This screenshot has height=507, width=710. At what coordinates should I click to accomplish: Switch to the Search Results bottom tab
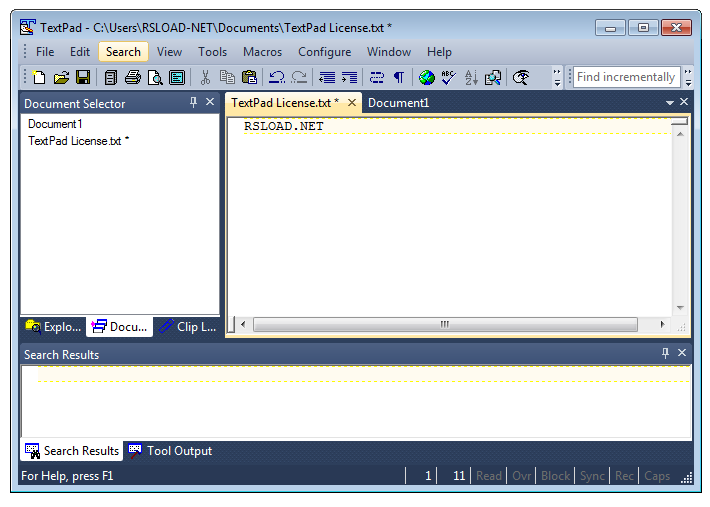(72, 451)
